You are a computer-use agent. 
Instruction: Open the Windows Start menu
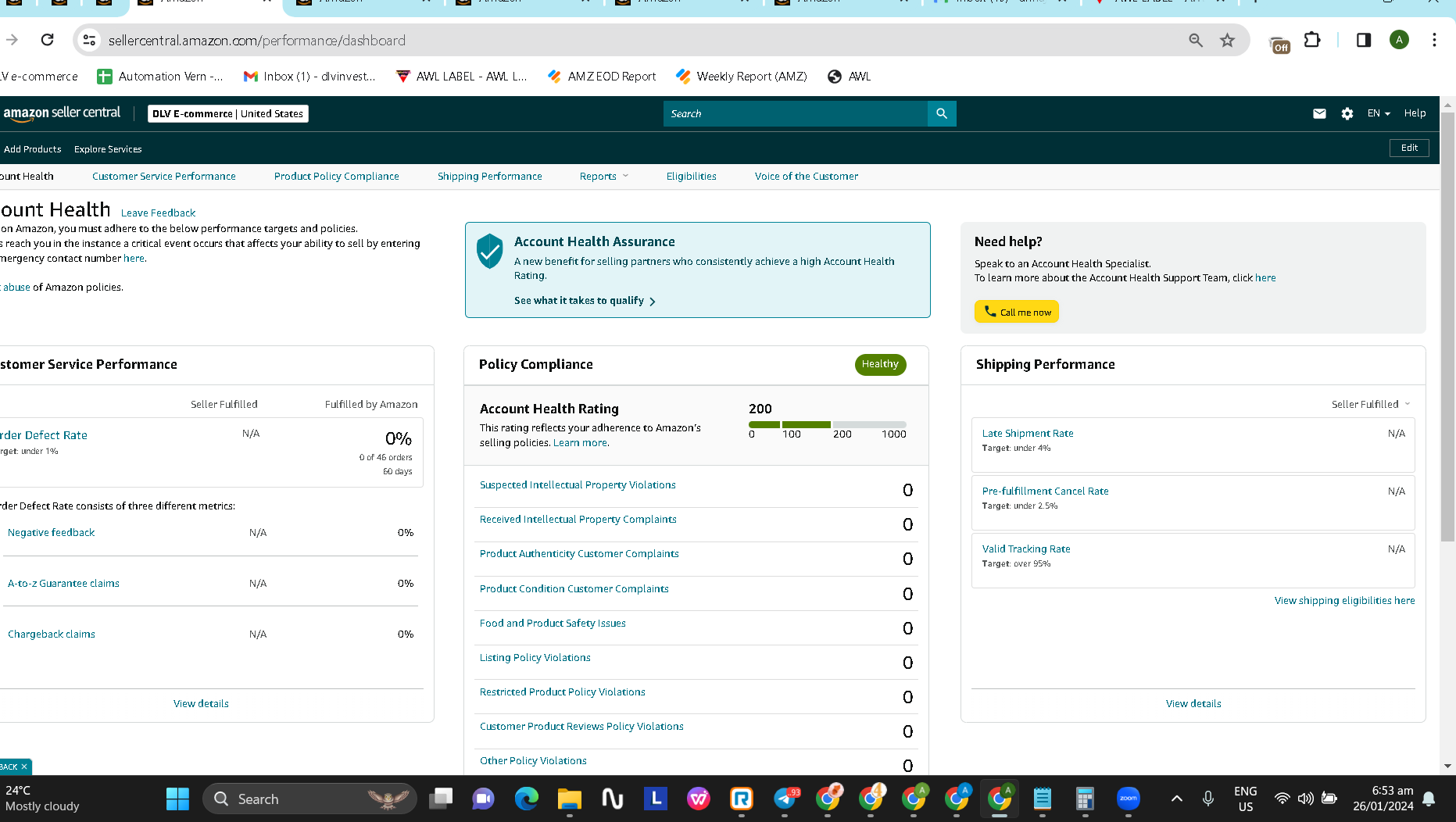177,799
